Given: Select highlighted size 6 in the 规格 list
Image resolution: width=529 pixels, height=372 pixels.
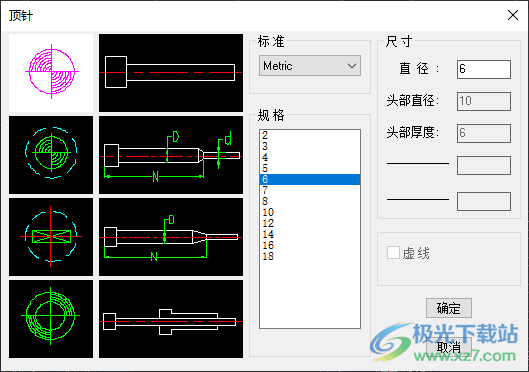Looking at the screenshot, I should coord(310,179).
